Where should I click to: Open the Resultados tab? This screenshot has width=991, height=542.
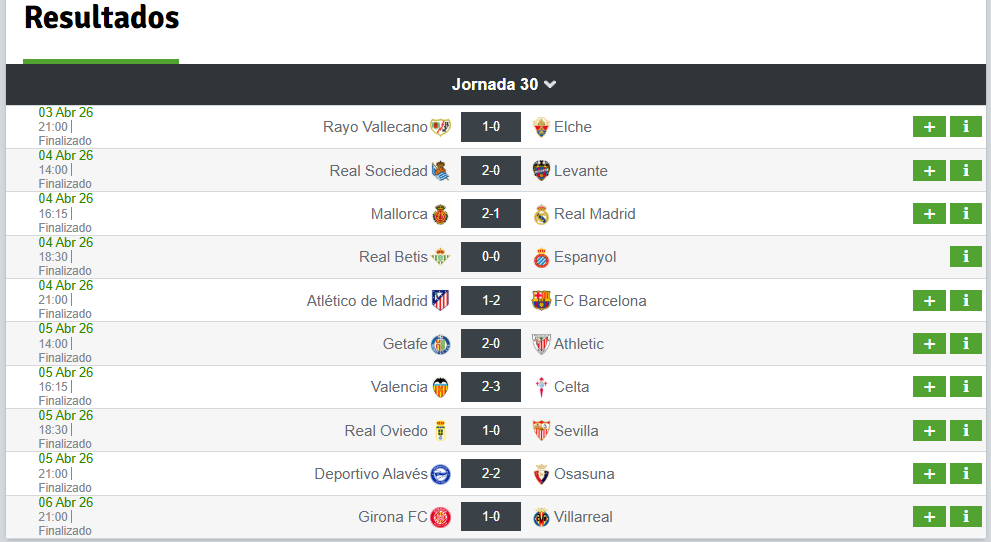pyautogui.click(x=101, y=18)
